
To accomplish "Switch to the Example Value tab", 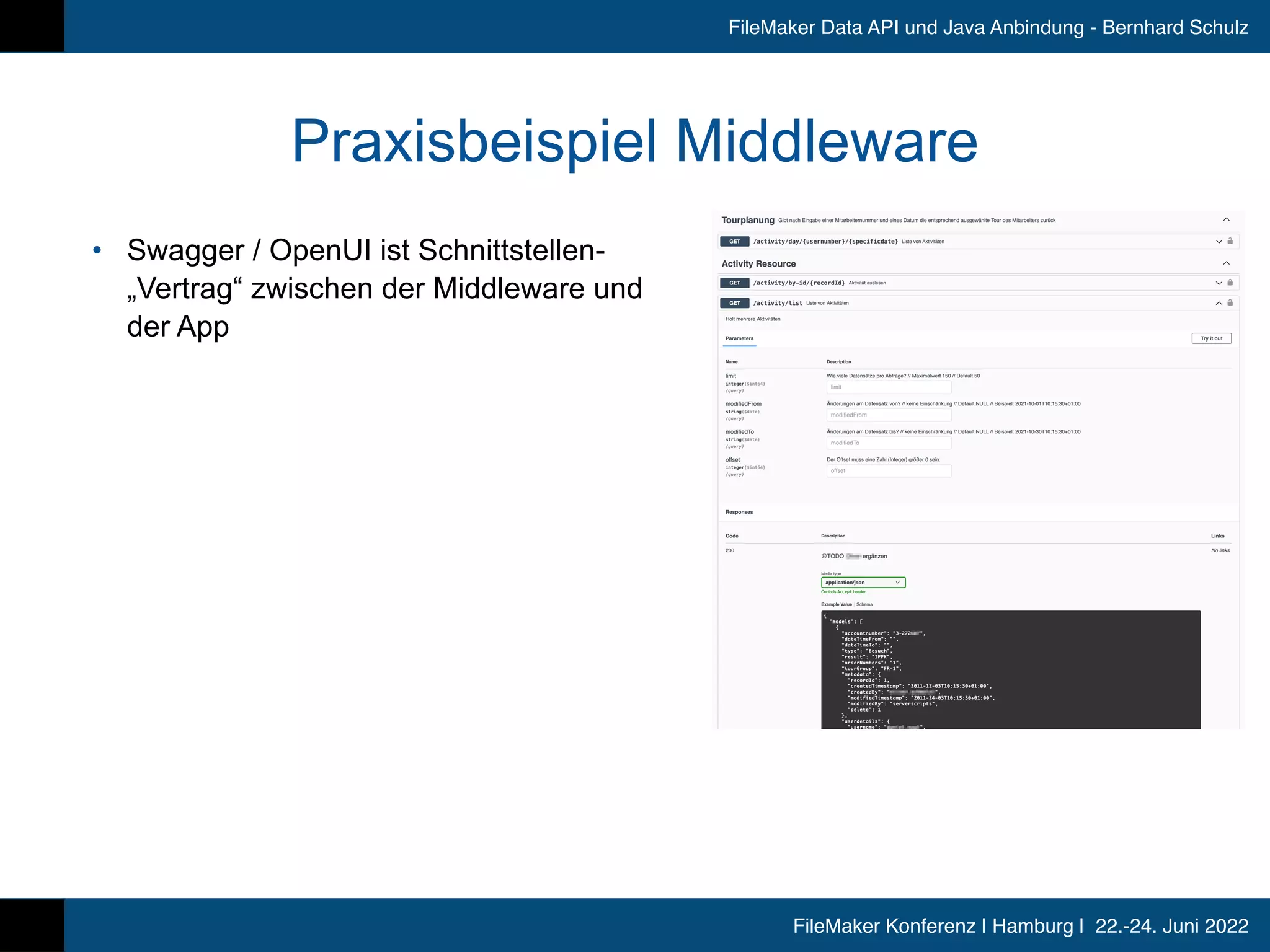I will click(x=837, y=604).
